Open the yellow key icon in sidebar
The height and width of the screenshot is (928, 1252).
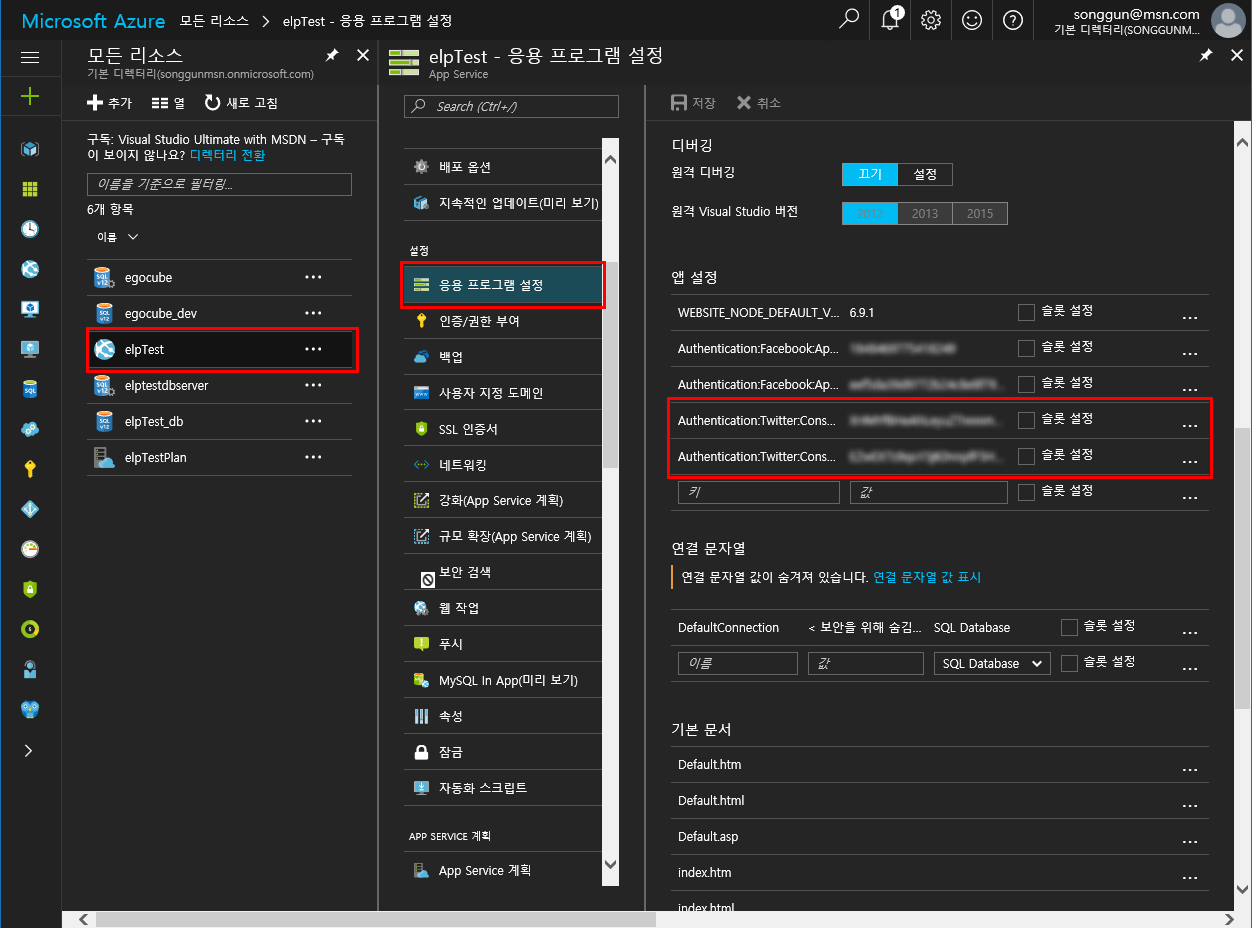30,469
